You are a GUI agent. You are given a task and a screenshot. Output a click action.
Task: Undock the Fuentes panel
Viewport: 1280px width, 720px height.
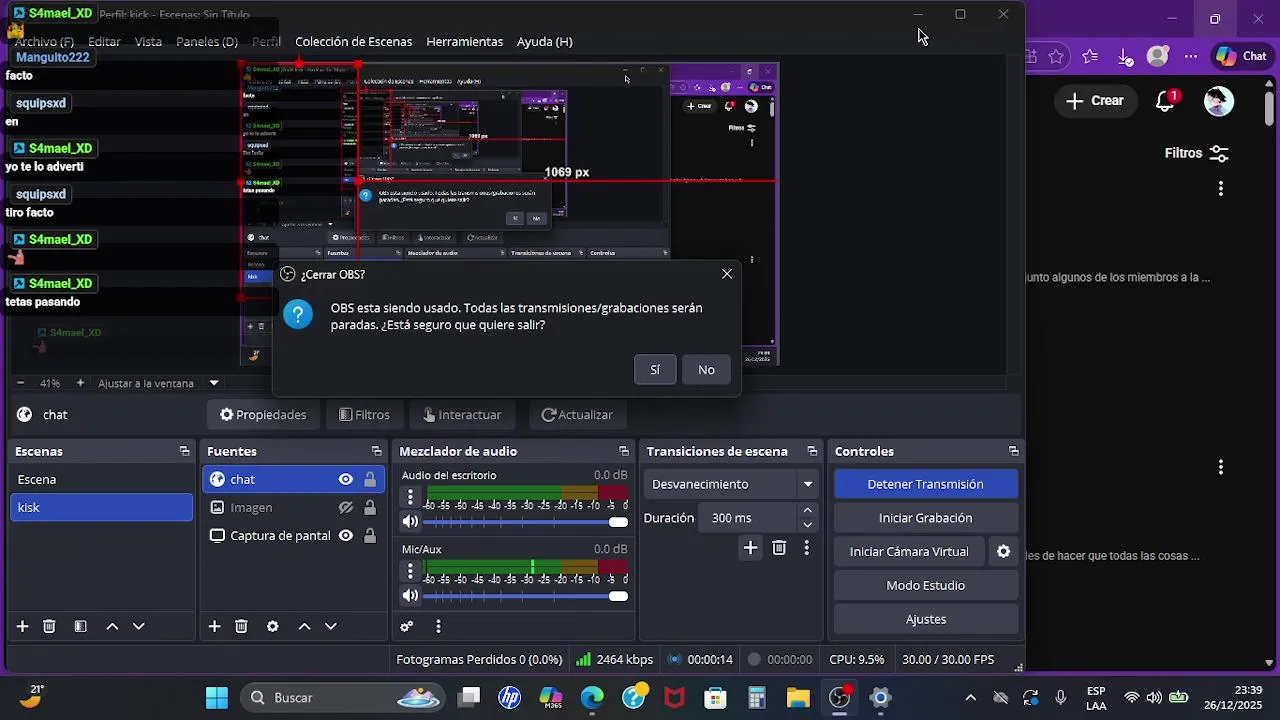click(376, 452)
